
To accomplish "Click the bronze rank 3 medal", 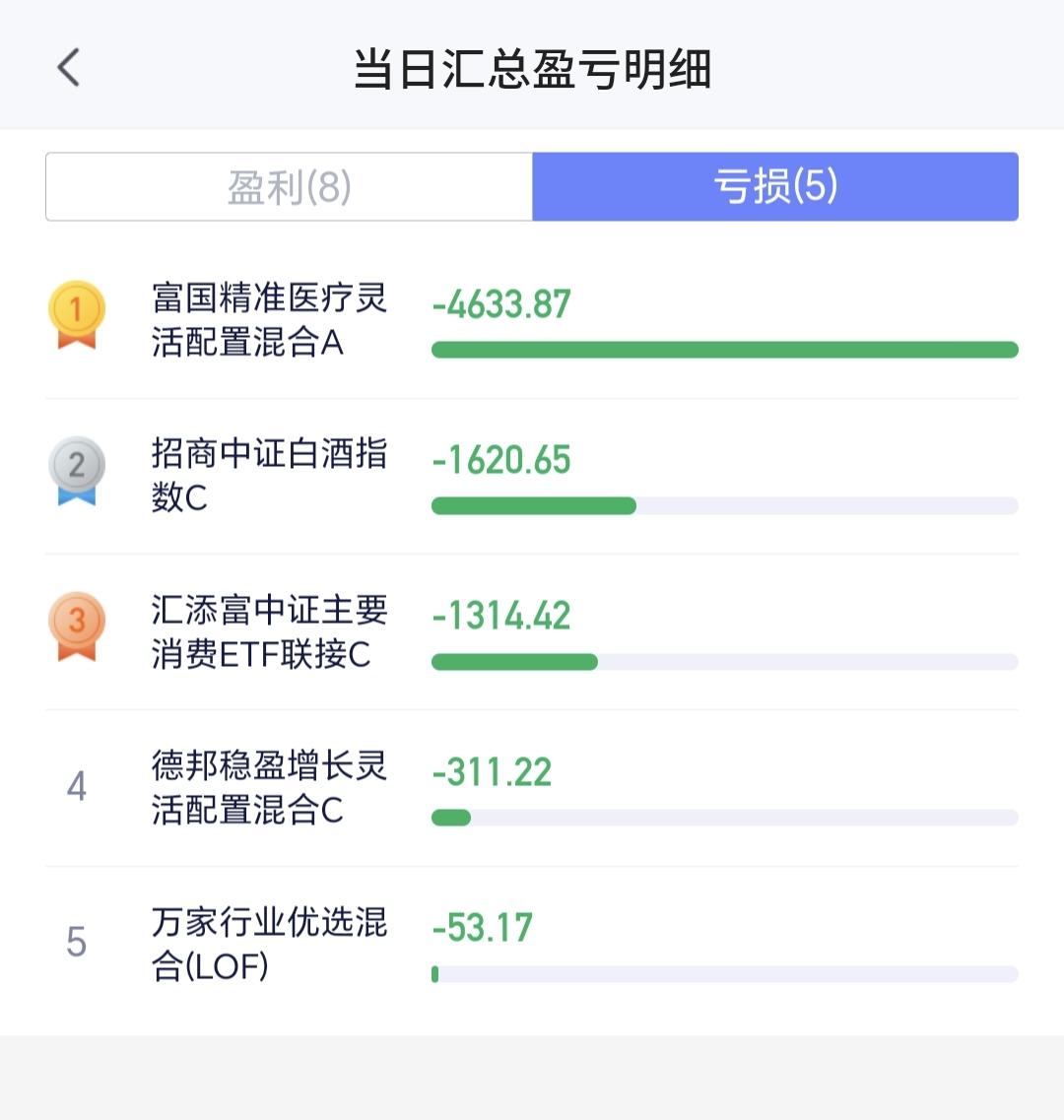I will point(77,626).
